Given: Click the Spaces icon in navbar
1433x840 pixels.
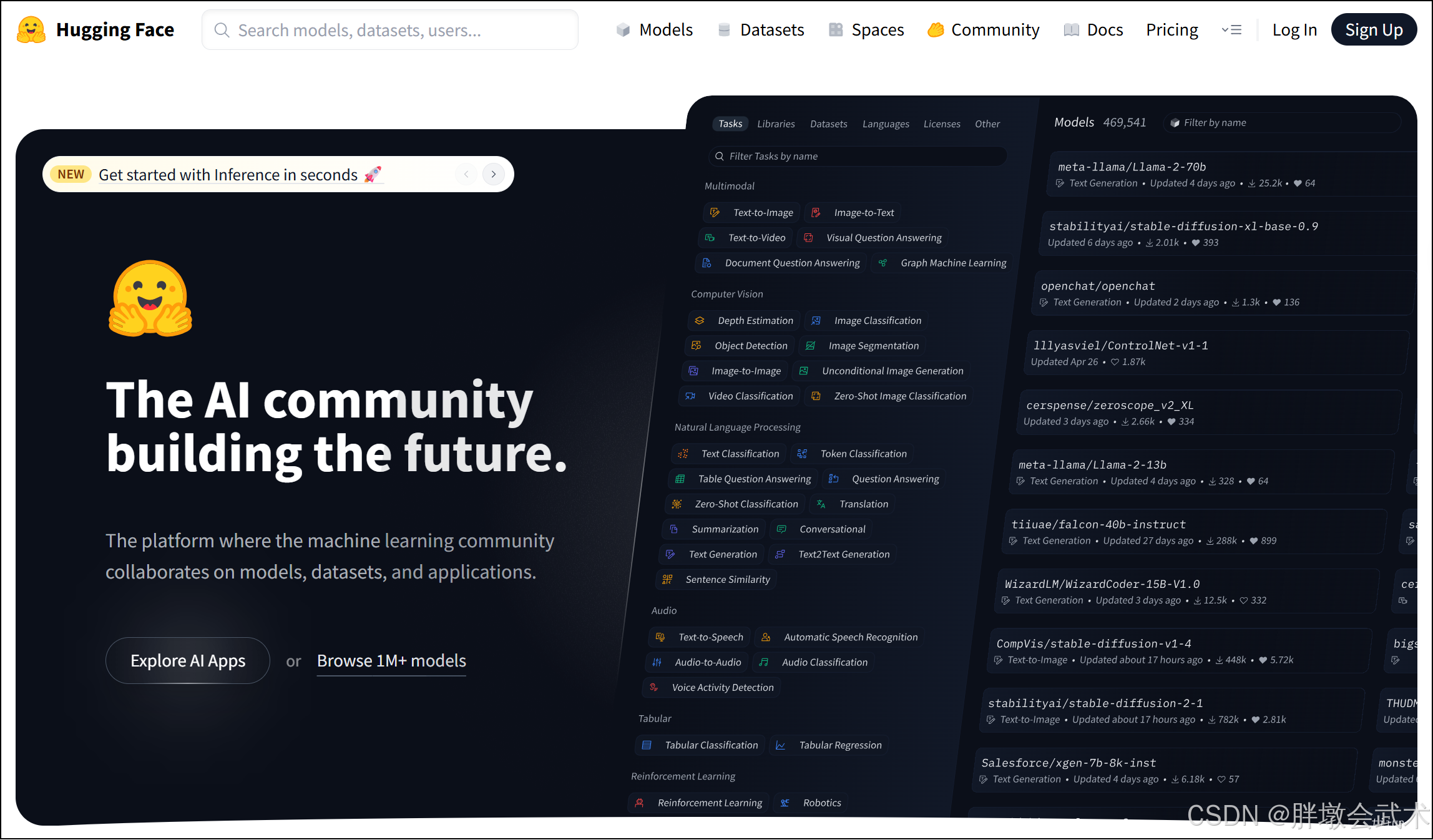Looking at the screenshot, I should tap(836, 30).
